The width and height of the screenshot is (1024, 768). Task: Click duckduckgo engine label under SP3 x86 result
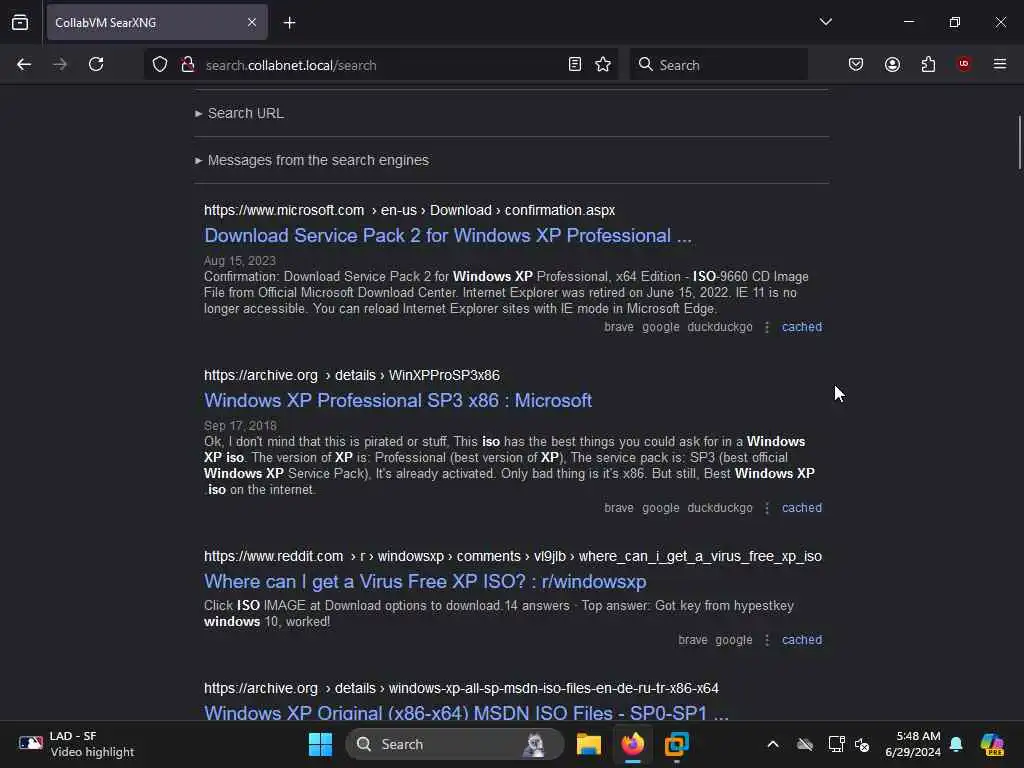(x=720, y=507)
